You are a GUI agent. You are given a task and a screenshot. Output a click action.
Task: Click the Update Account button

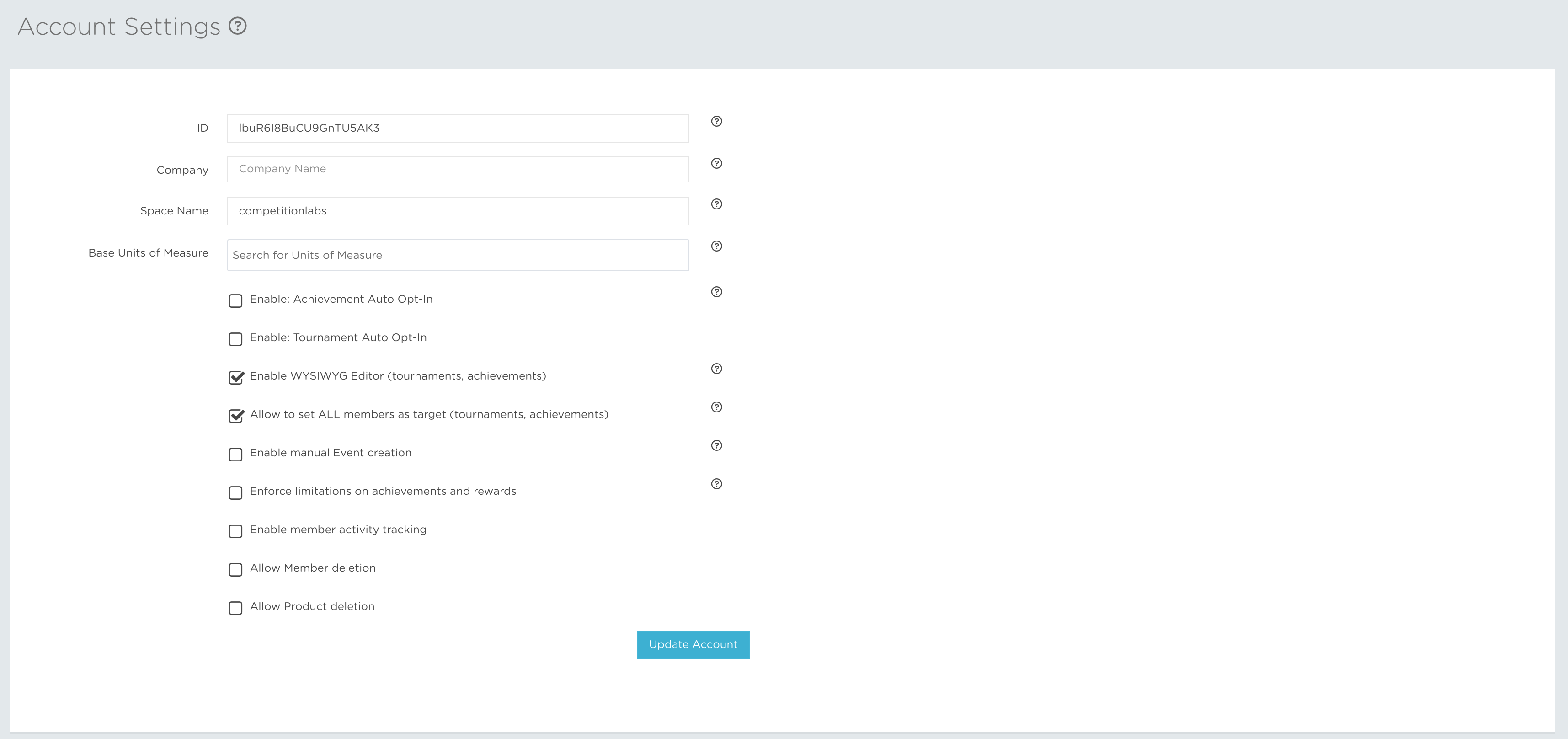coord(693,644)
